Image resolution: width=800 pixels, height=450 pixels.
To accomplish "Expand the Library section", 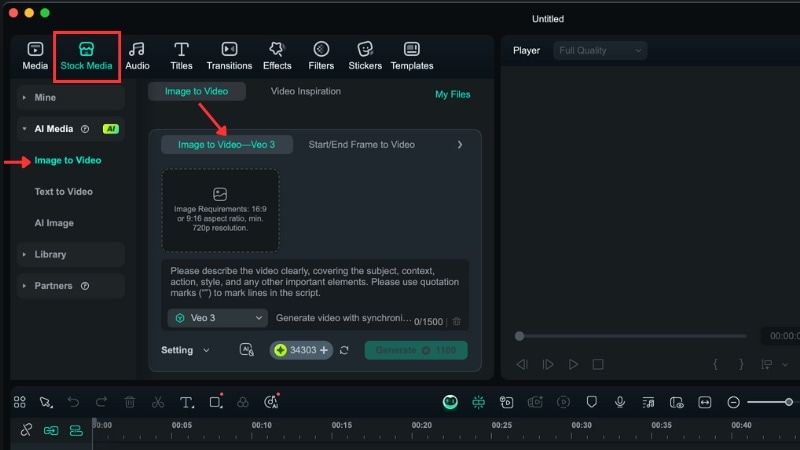I will (x=71, y=254).
